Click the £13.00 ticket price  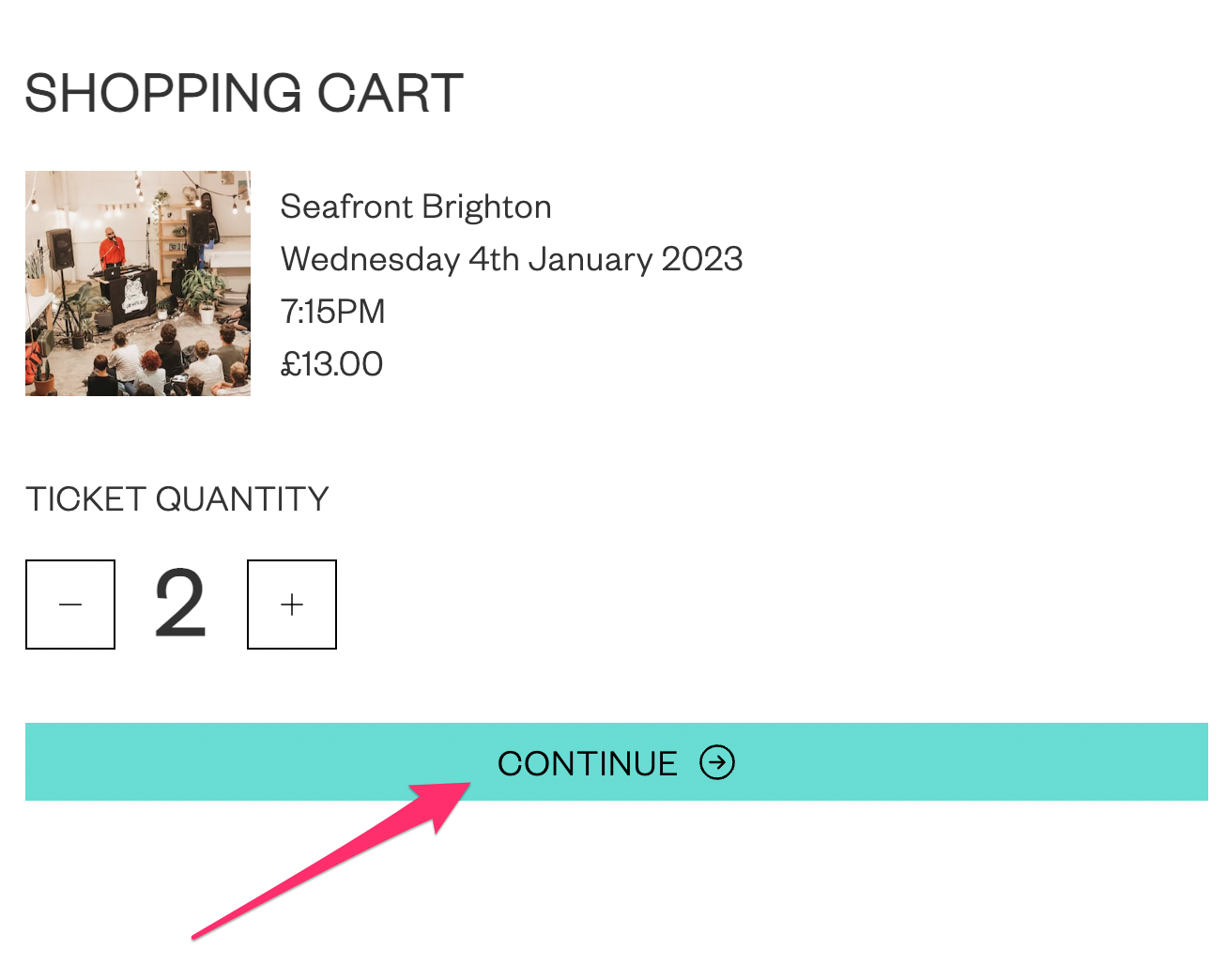pyautogui.click(x=332, y=364)
